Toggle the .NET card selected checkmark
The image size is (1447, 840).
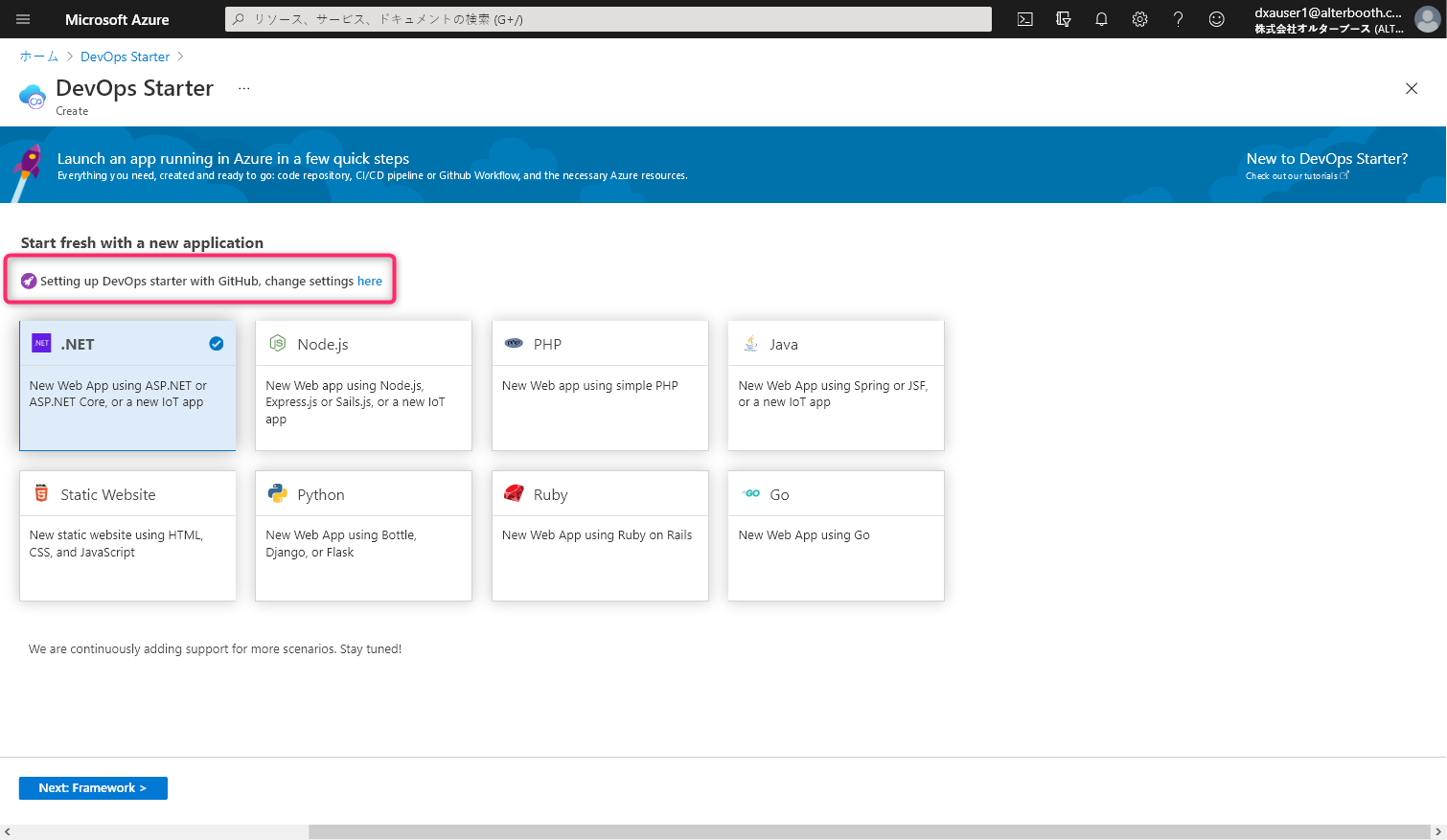click(x=217, y=343)
